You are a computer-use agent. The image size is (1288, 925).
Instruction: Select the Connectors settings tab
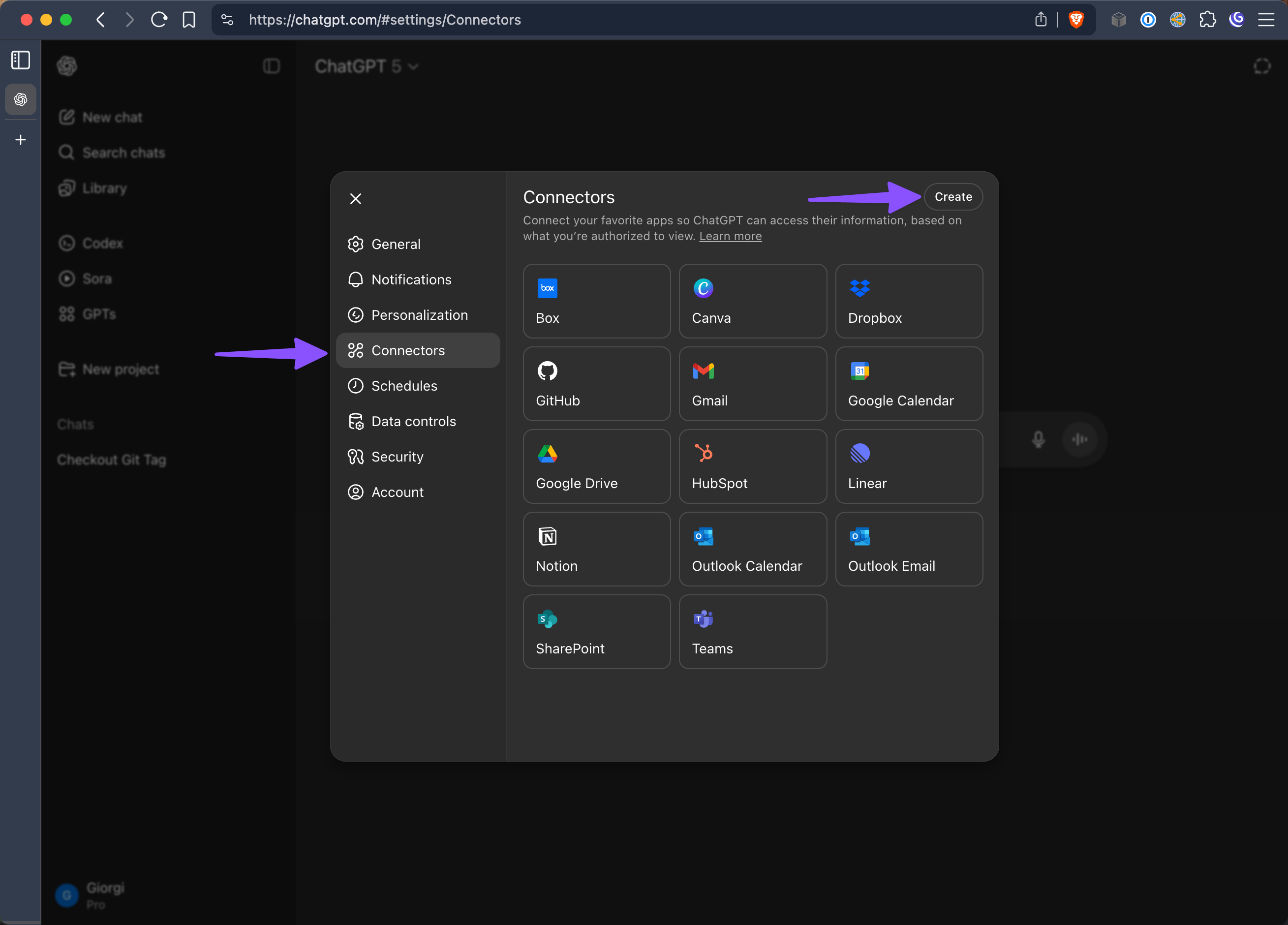[418, 350]
